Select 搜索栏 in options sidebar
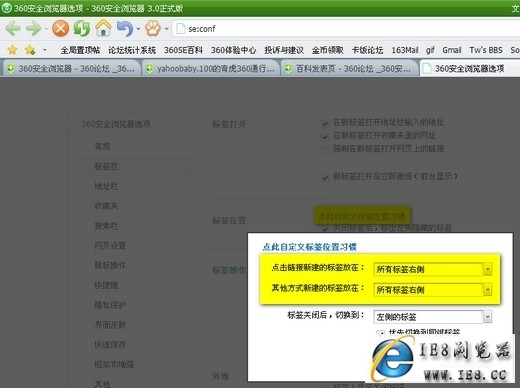The height and width of the screenshot is (388, 520). click(106, 226)
